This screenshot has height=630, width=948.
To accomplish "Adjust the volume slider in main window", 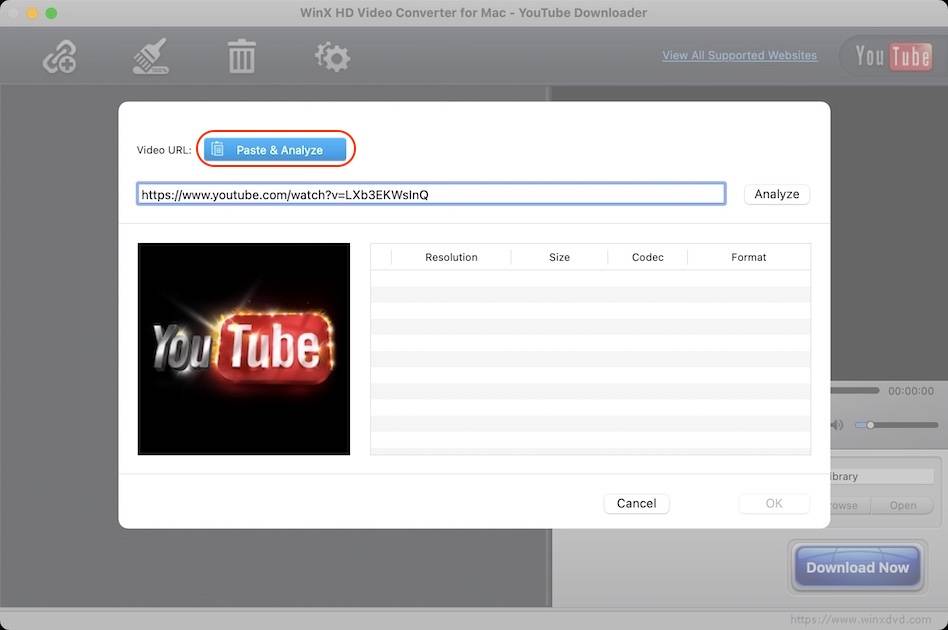I will click(x=897, y=425).
